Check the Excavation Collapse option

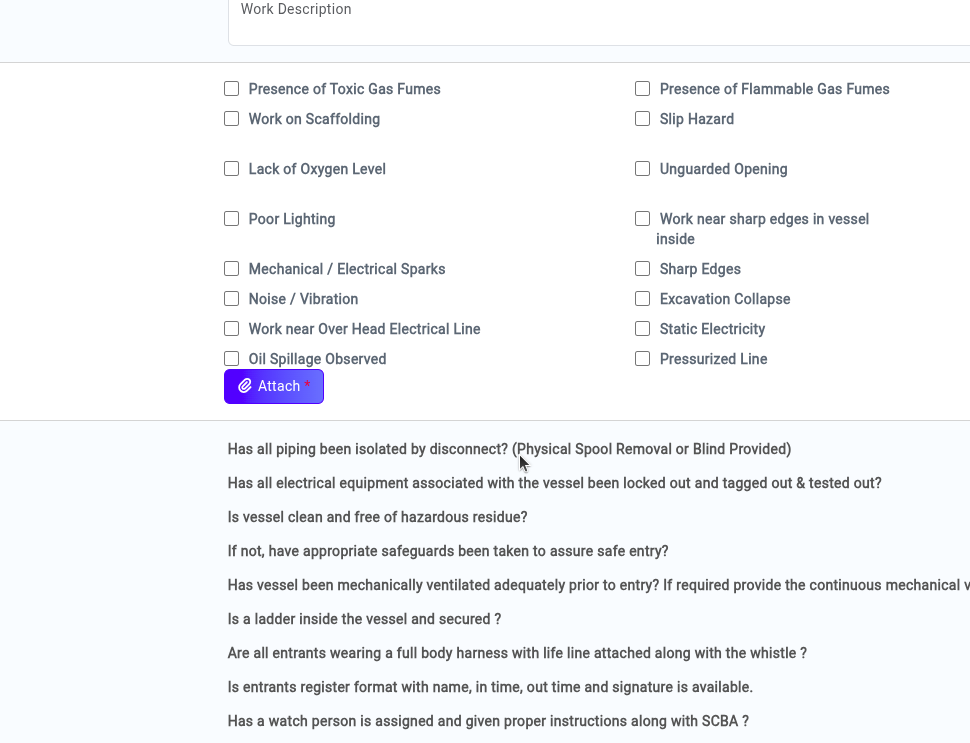[x=643, y=299]
